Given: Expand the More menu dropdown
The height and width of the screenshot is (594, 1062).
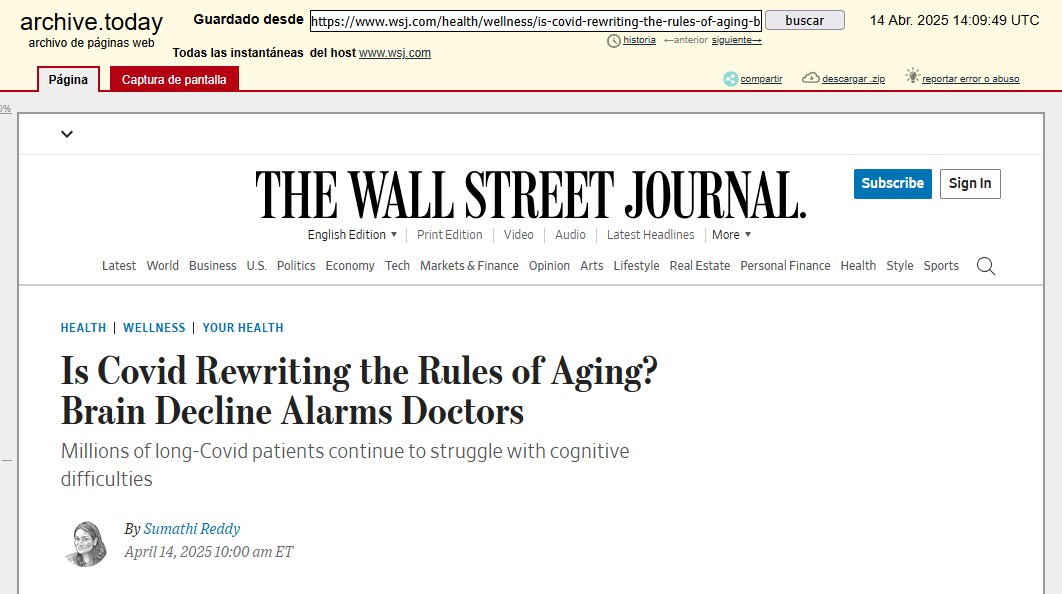Looking at the screenshot, I should point(731,235).
